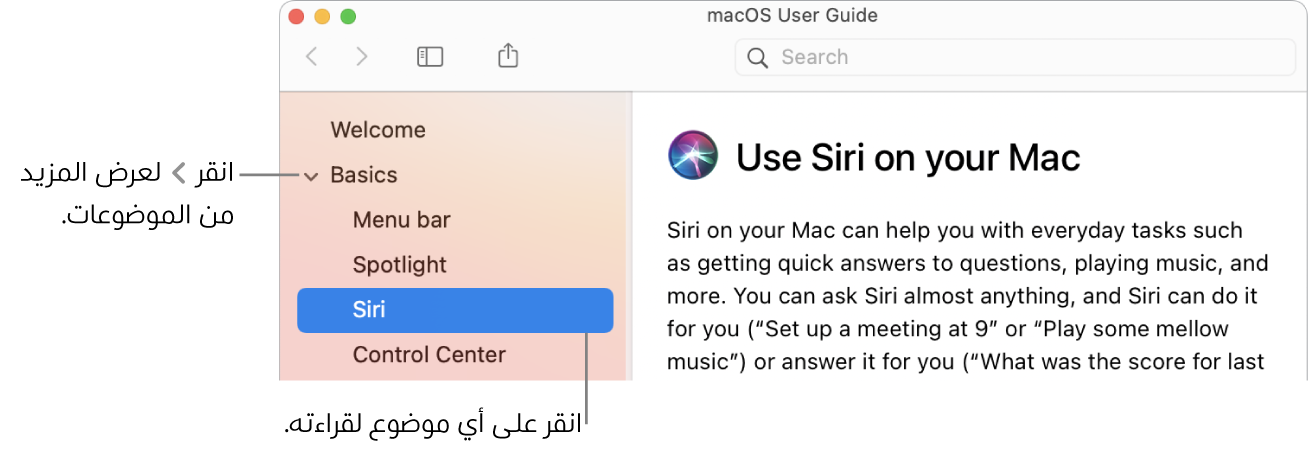Toggle the table of contents sidebar

point(430,57)
